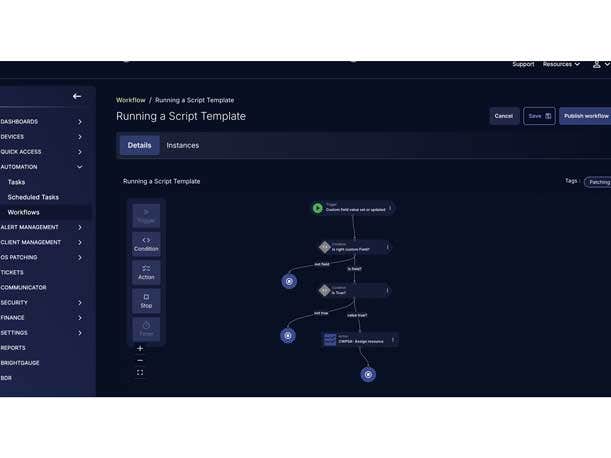This screenshot has height=458, width=611.
Task: Click the green trigger play icon
Action: click(x=317, y=208)
